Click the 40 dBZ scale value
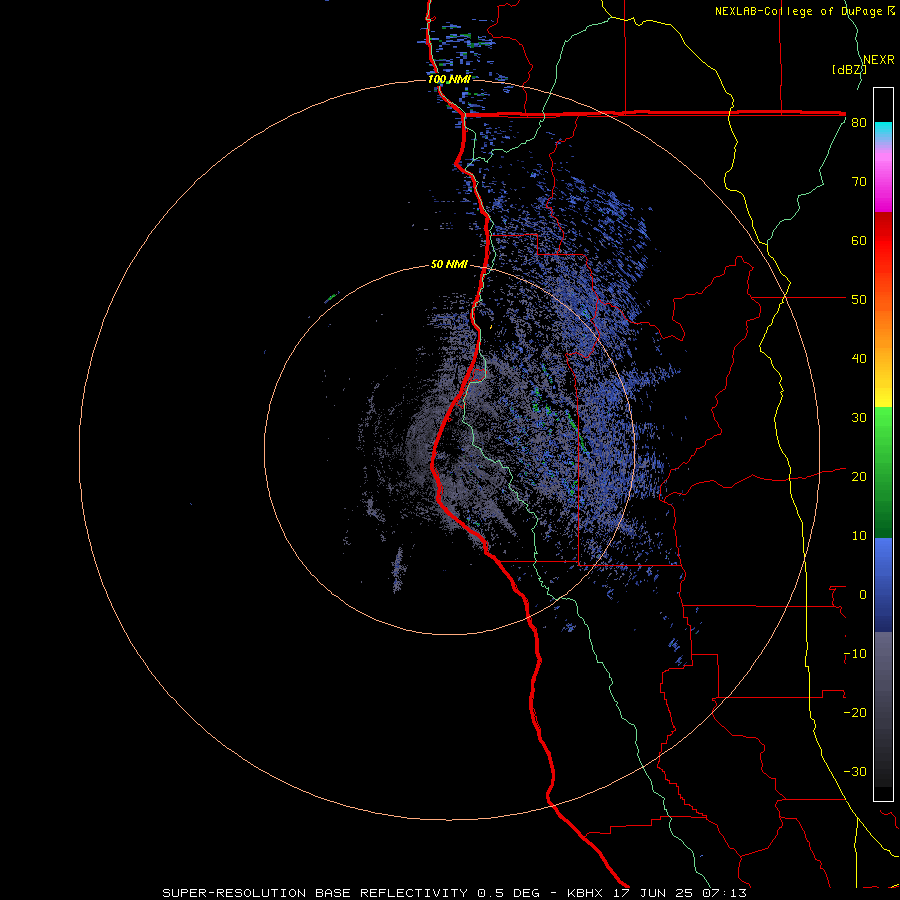Image resolution: width=900 pixels, height=900 pixels. coord(859,359)
